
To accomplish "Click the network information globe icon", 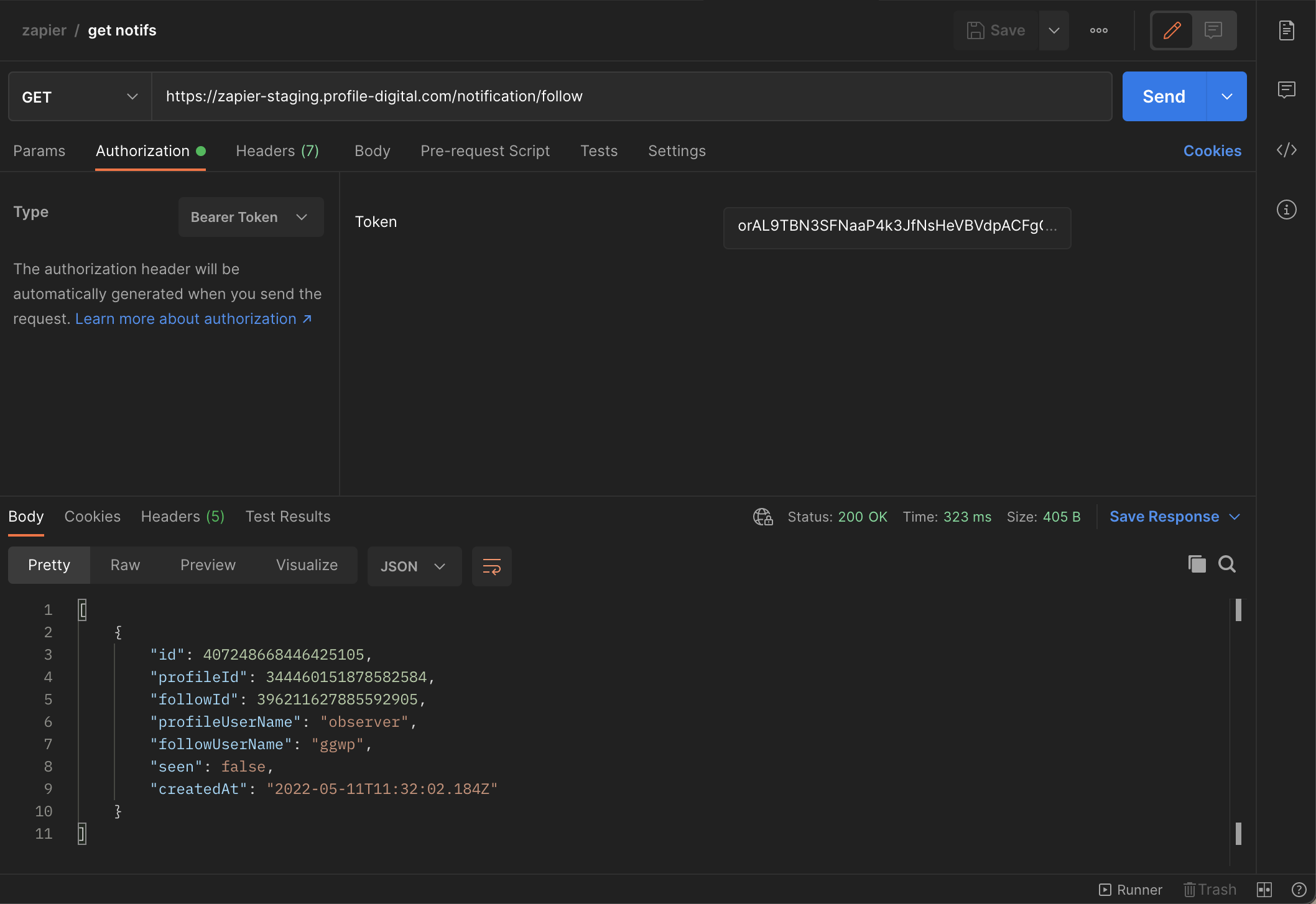I will coord(762,517).
